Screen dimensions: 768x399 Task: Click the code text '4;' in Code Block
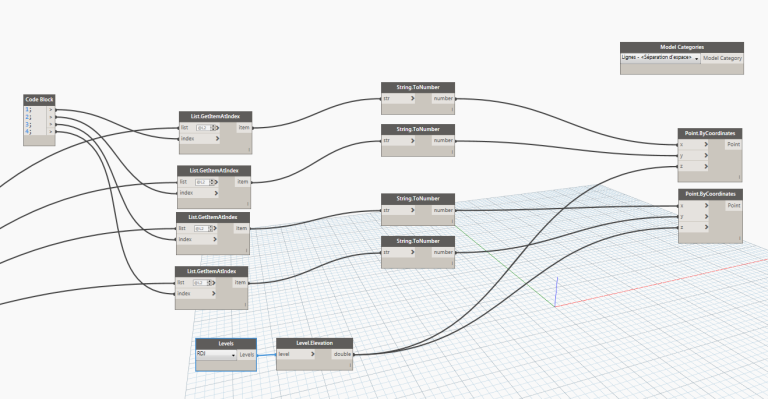coord(28,132)
